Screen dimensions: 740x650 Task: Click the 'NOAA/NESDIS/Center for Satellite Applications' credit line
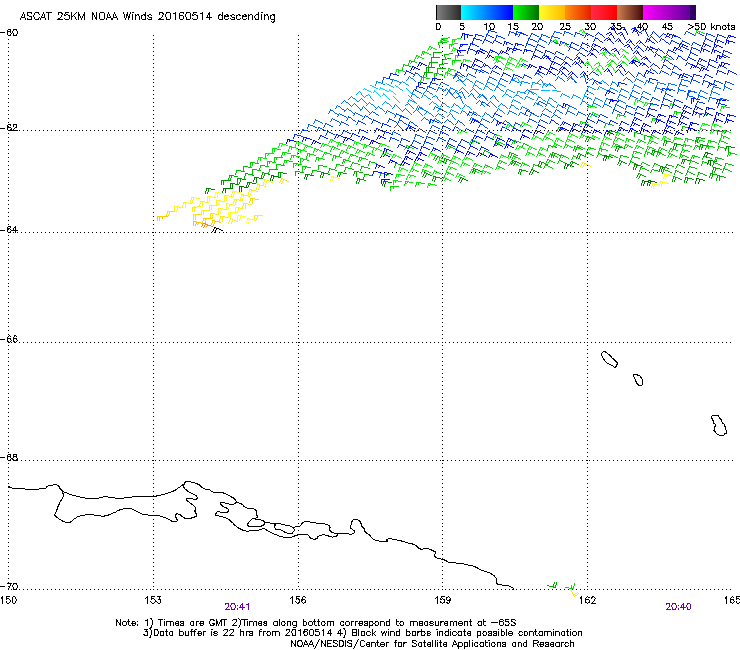tap(432, 644)
